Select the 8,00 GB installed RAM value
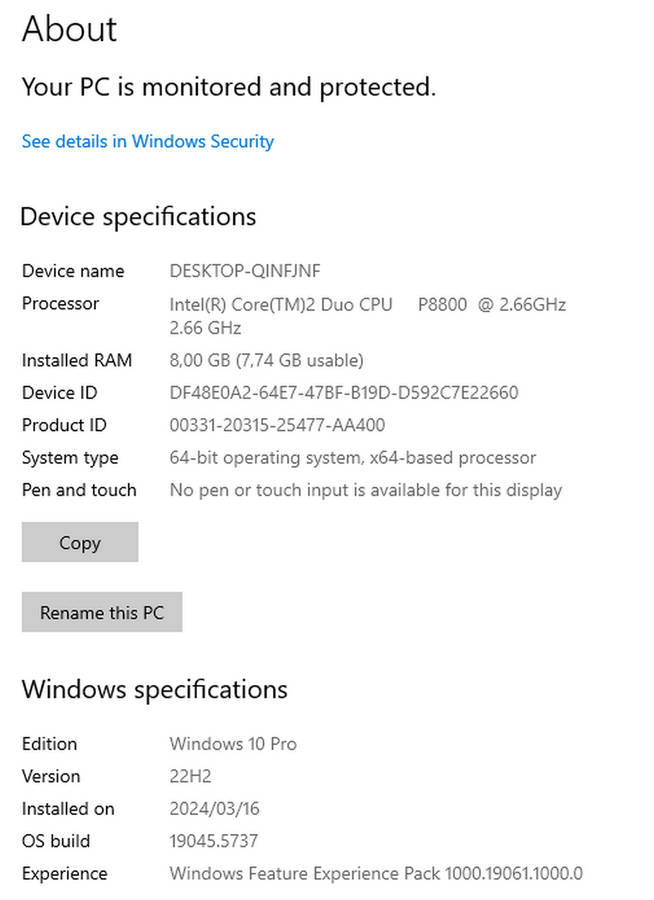The image size is (654, 900). (266, 360)
